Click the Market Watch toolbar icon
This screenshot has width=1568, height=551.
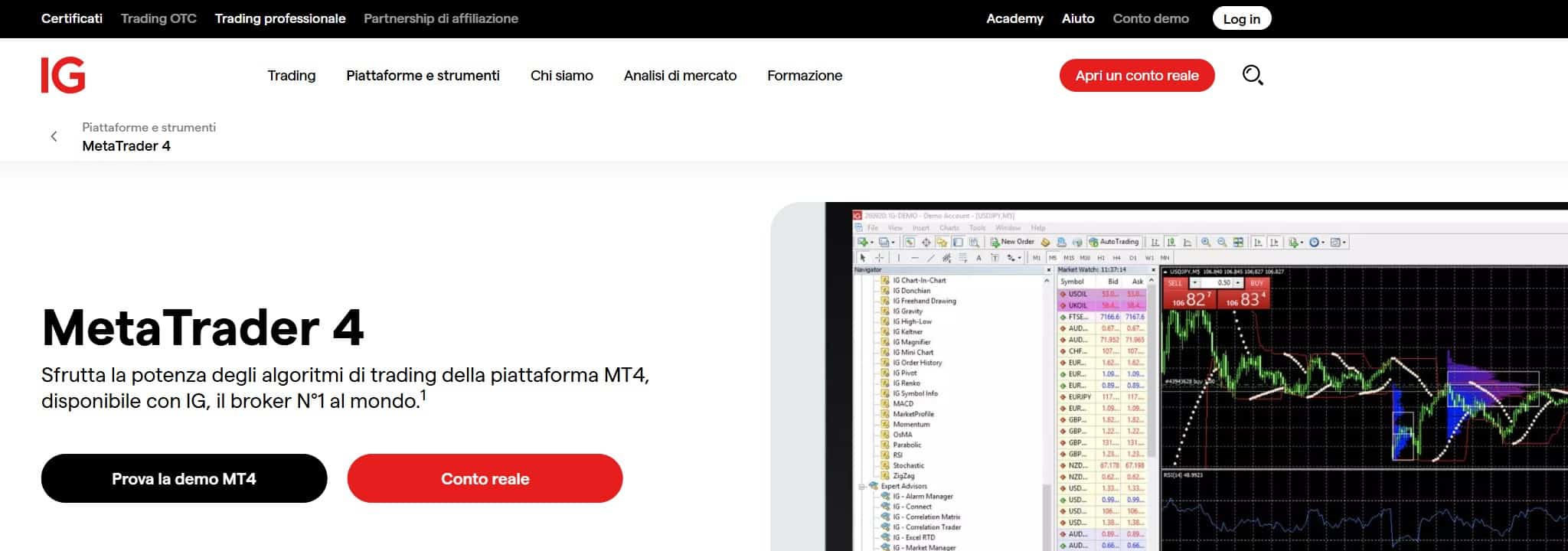click(x=910, y=242)
